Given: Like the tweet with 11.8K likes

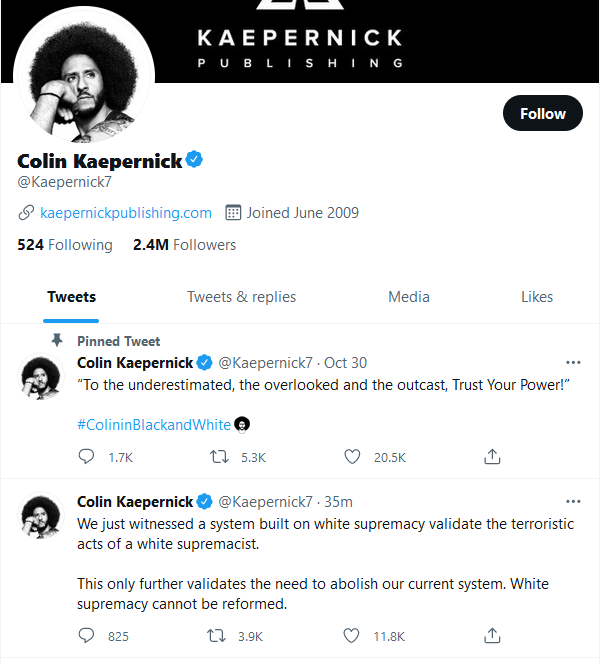Looking at the screenshot, I should 351,636.
